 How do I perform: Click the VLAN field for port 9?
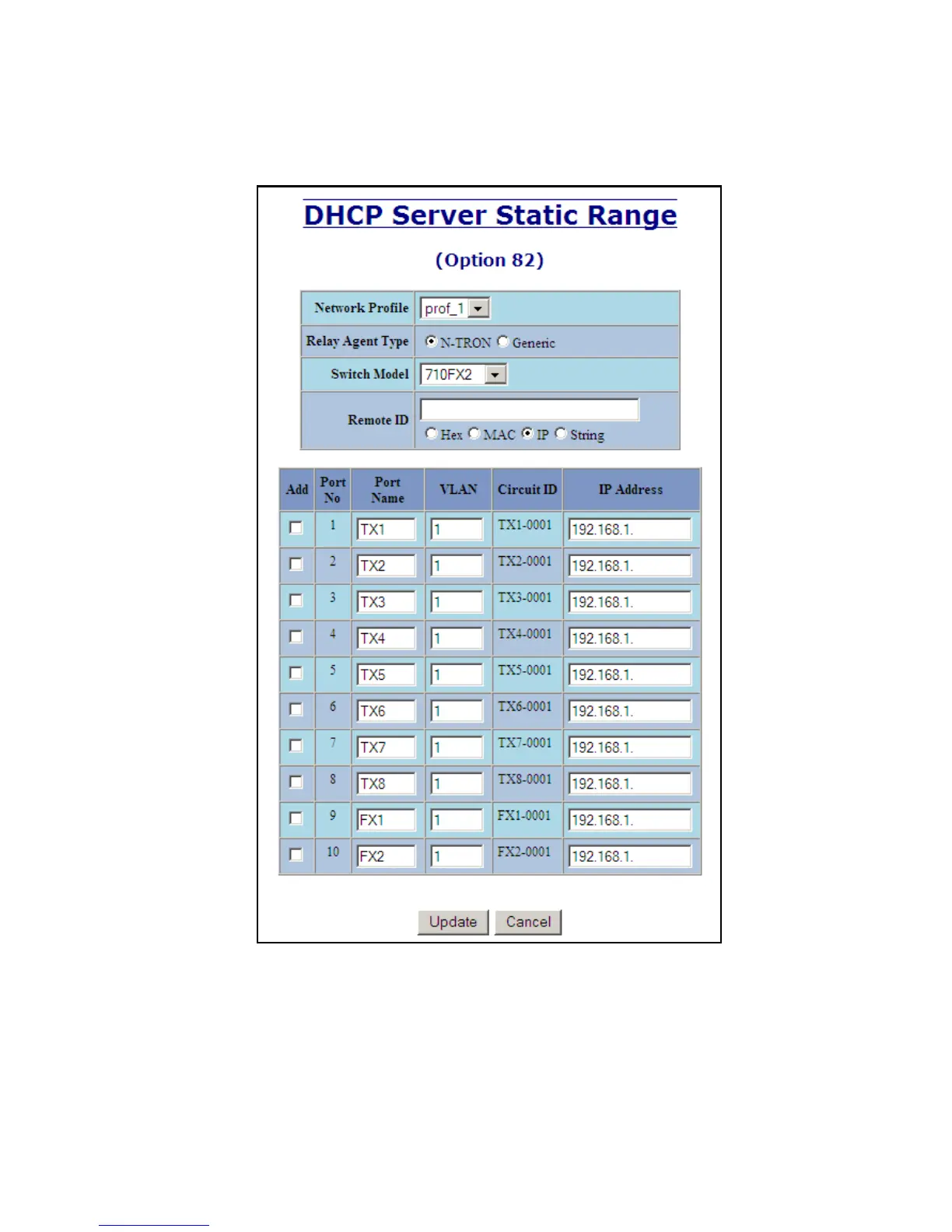[457, 820]
